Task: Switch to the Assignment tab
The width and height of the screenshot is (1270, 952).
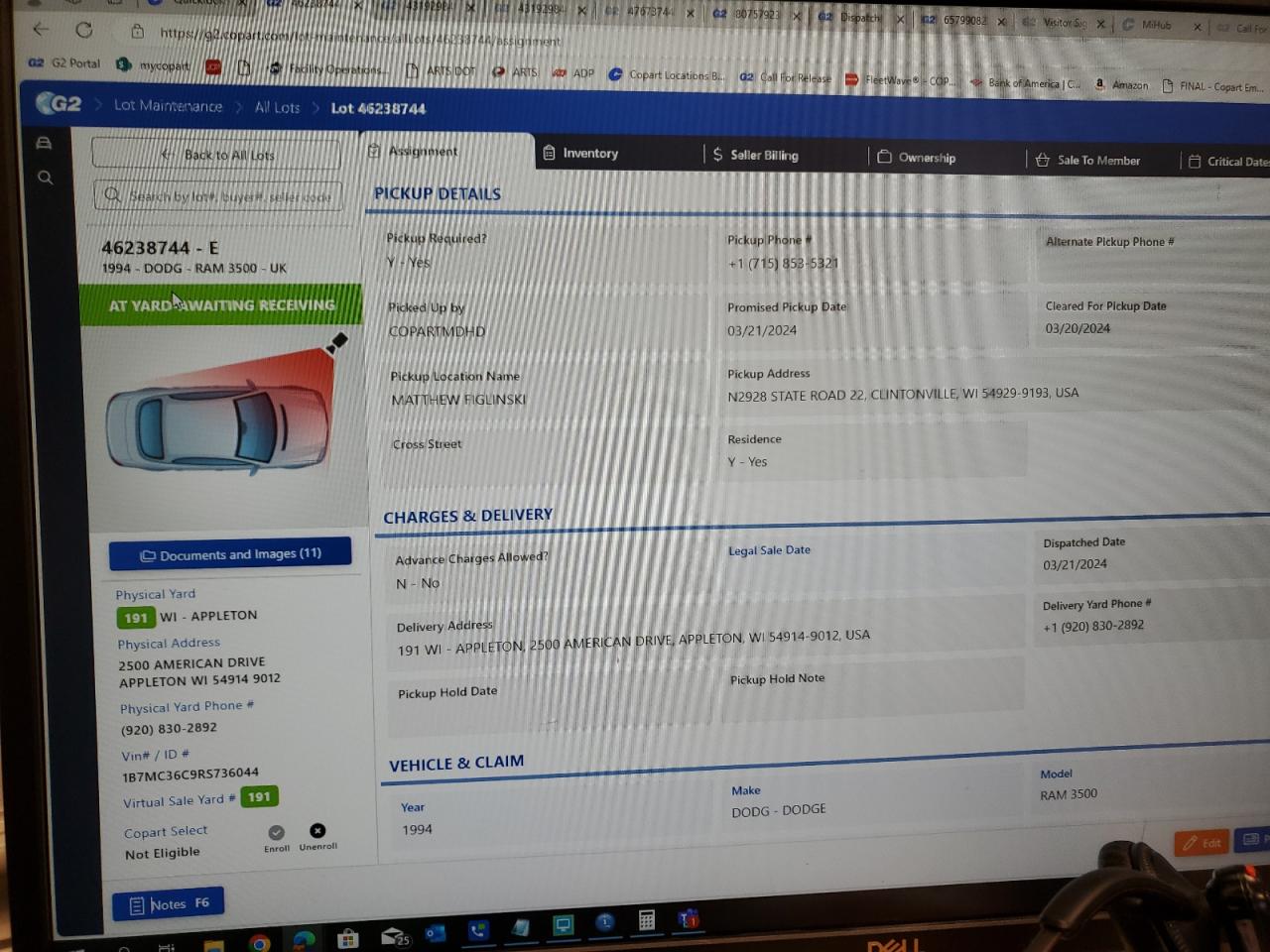Action: pyautogui.click(x=446, y=152)
